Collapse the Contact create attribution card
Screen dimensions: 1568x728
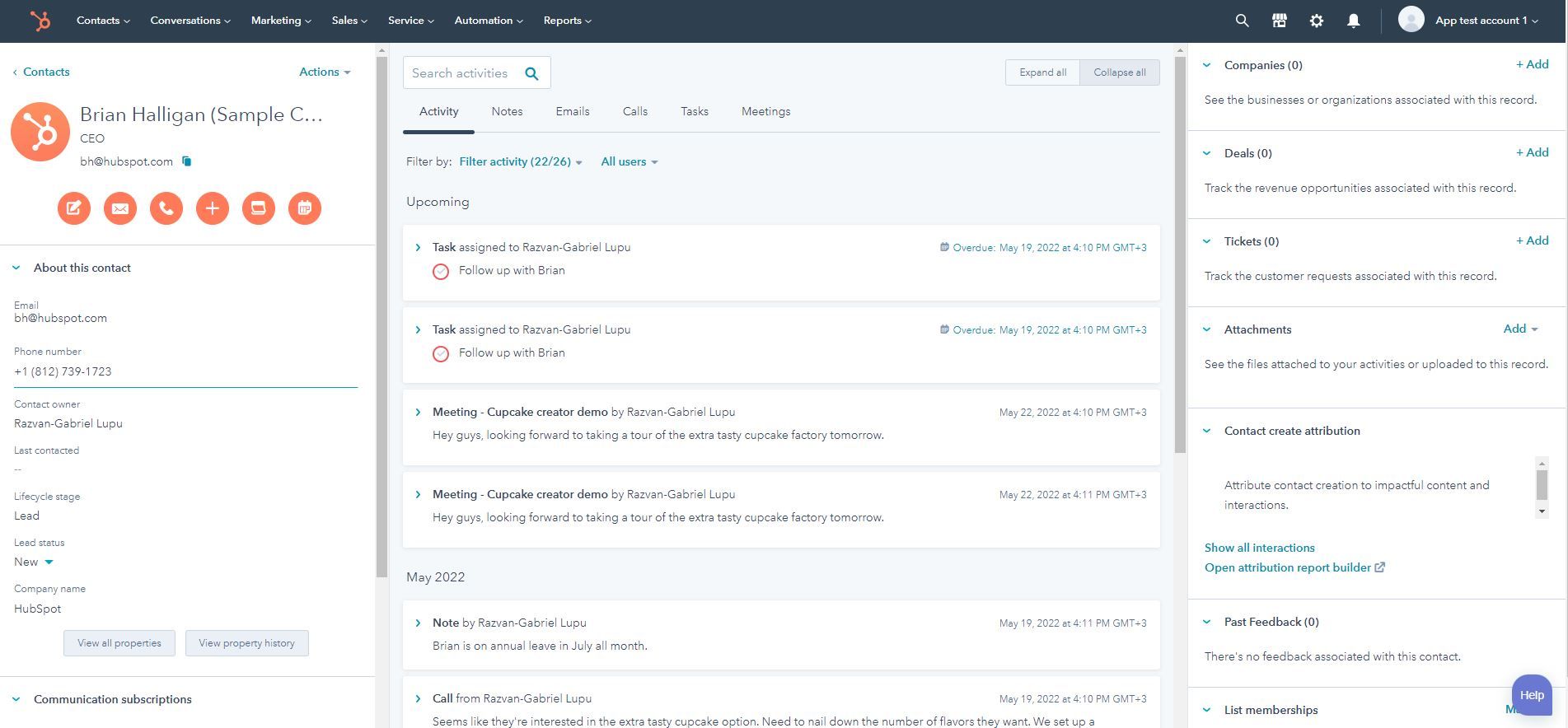click(1207, 431)
